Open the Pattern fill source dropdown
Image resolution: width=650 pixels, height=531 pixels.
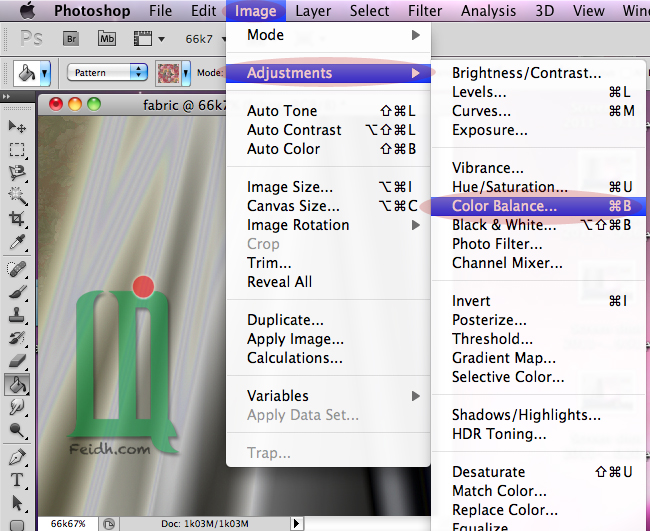[x=107, y=73]
